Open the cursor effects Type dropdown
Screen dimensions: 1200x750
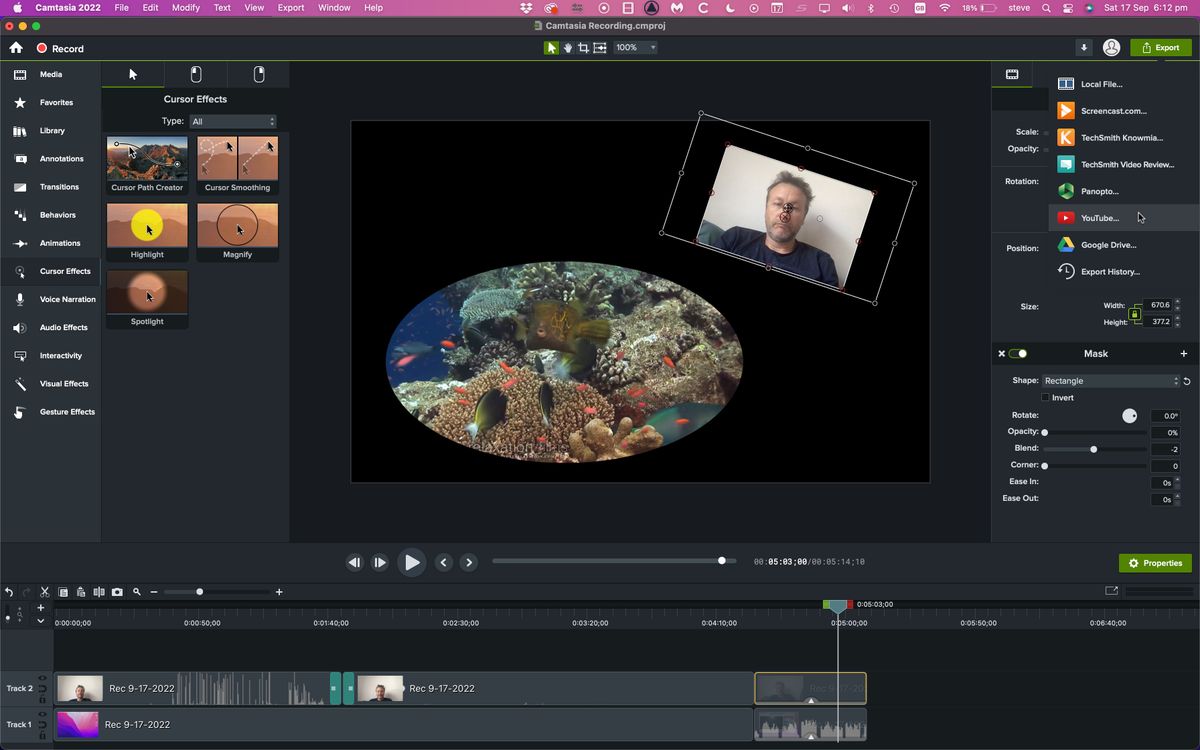pos(233,121)
